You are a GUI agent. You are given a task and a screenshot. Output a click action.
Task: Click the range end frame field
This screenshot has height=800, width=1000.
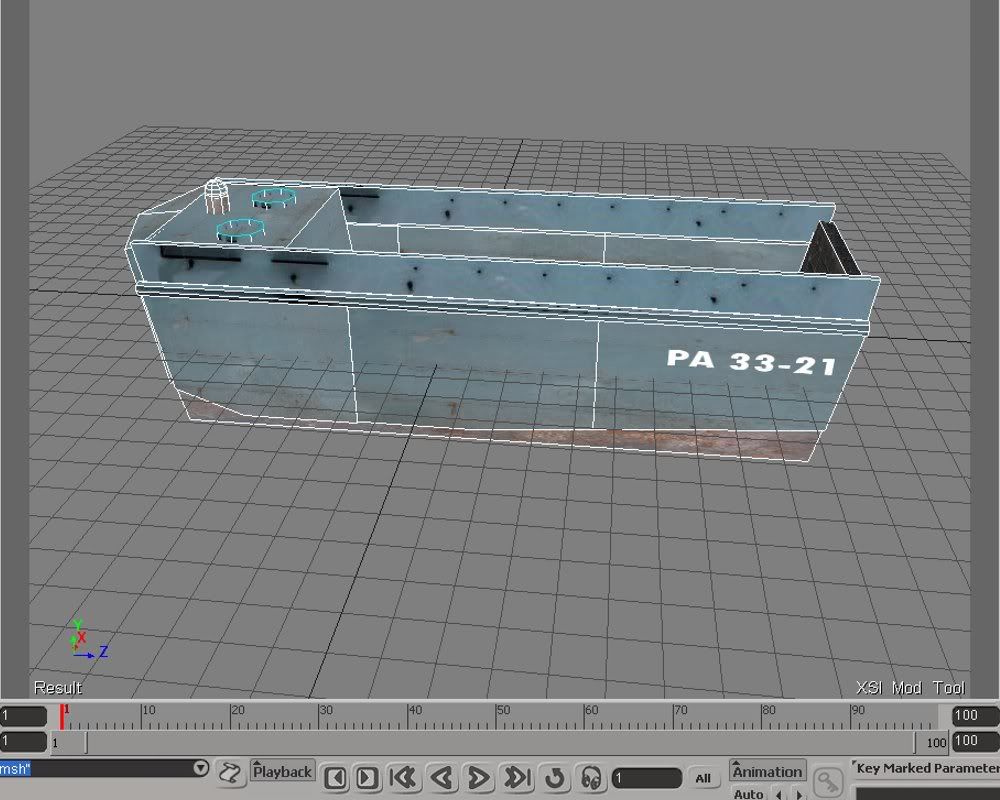(x=976, y=741)
